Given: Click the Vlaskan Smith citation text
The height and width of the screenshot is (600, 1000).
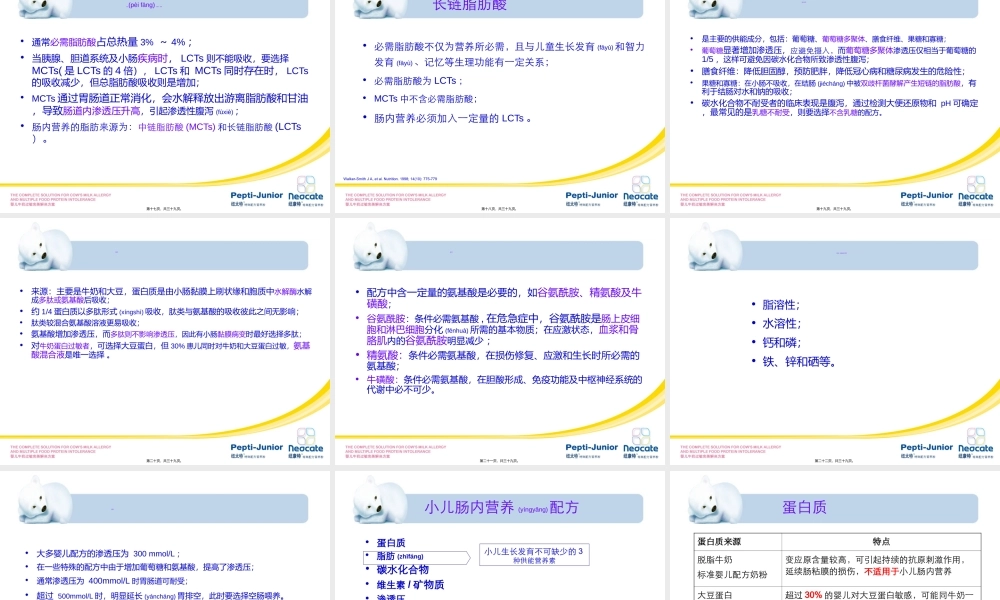Looking at the screenshot, I should click(393, 177).
